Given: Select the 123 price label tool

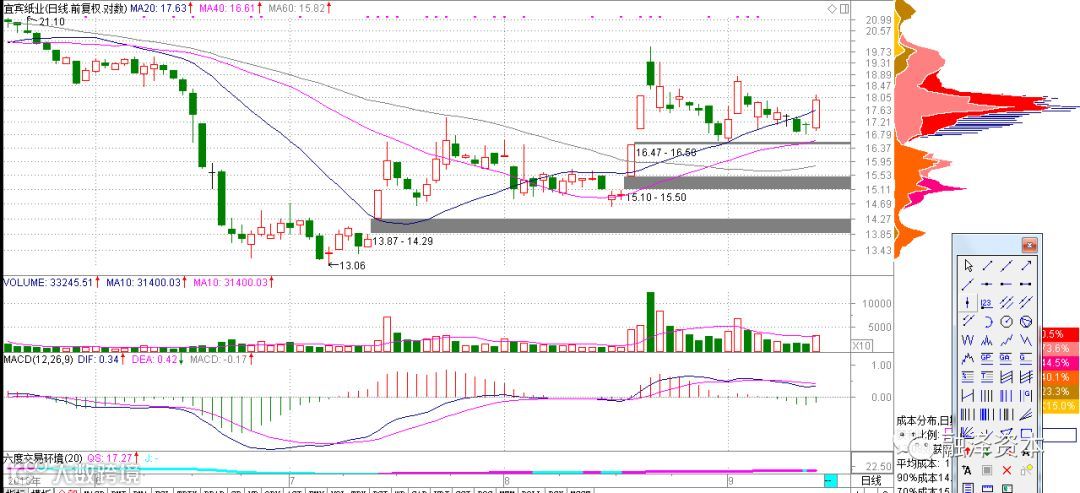Looking at the screenshot, I should coord(987,302).
